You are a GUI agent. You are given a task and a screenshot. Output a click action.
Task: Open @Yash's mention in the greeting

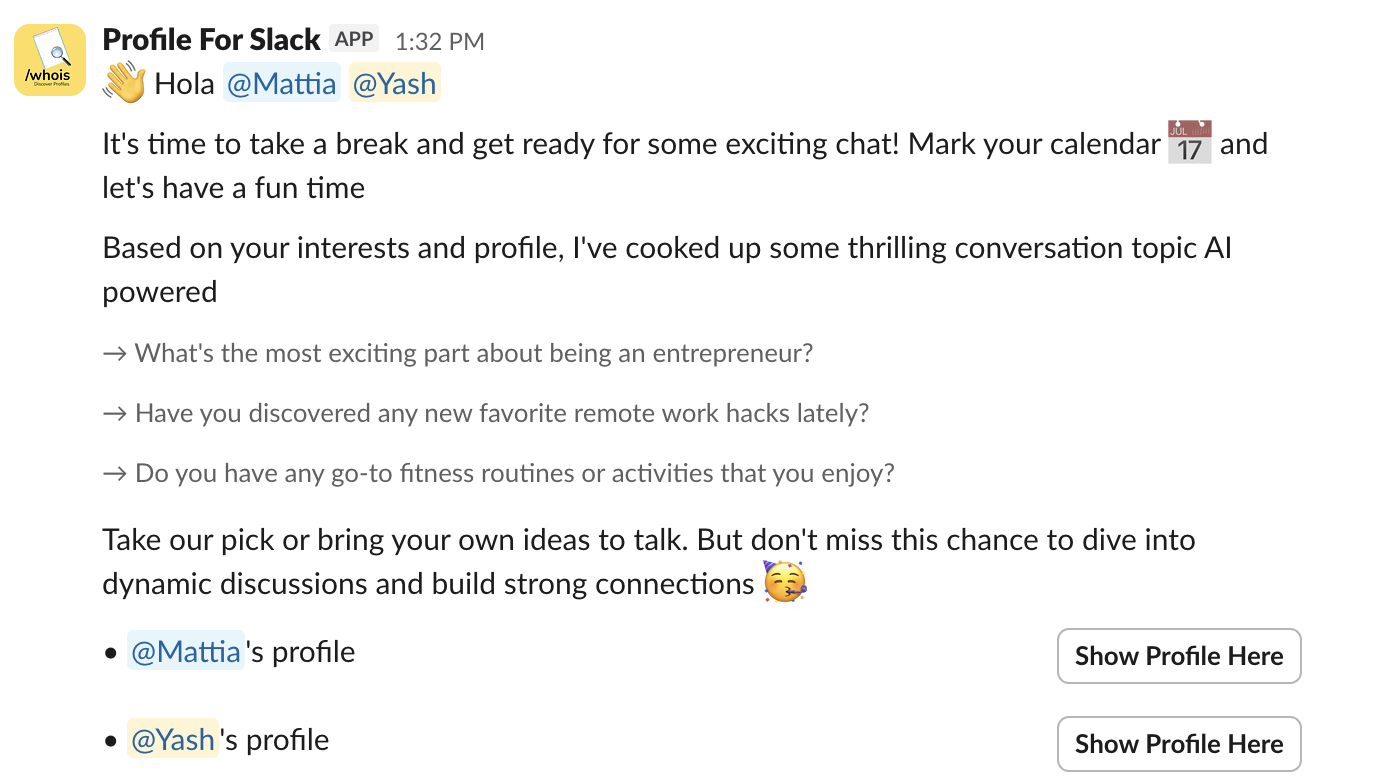394,83
